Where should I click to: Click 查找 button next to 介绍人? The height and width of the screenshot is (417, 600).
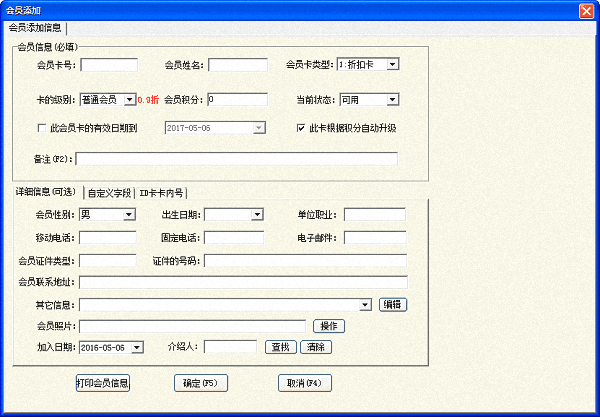280,347
